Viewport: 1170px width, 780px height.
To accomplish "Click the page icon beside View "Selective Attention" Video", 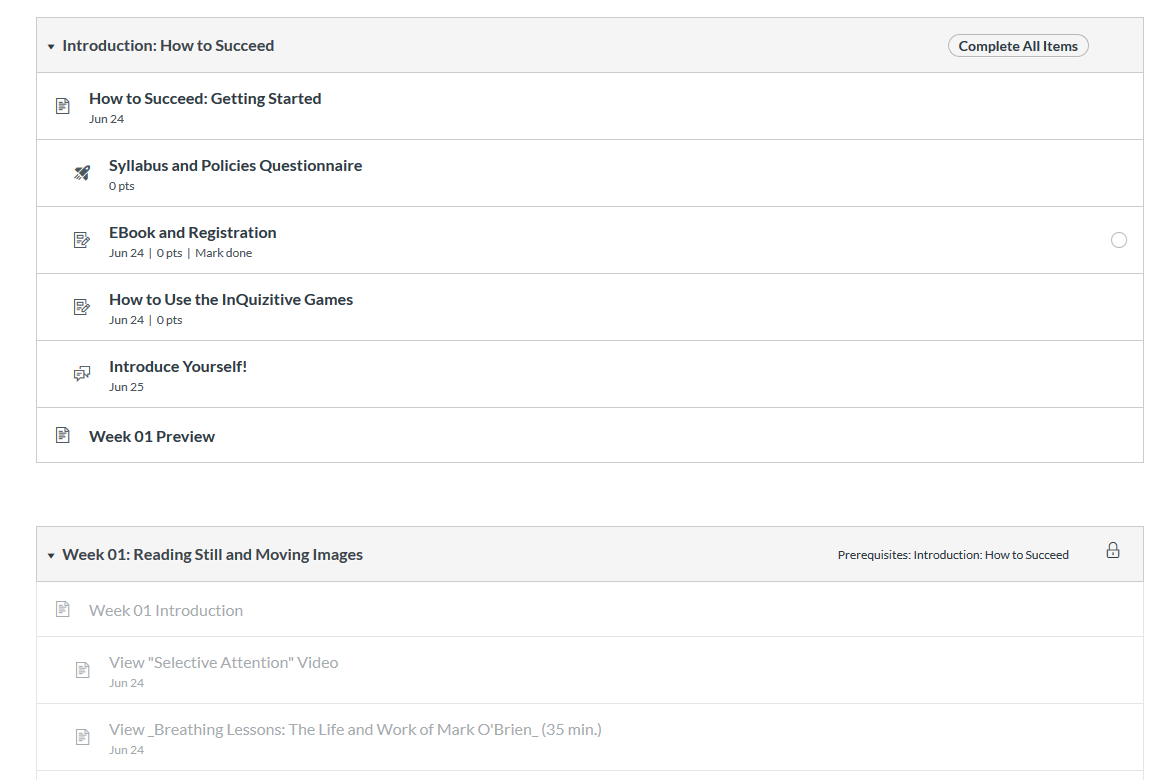I will pos(83,670).
